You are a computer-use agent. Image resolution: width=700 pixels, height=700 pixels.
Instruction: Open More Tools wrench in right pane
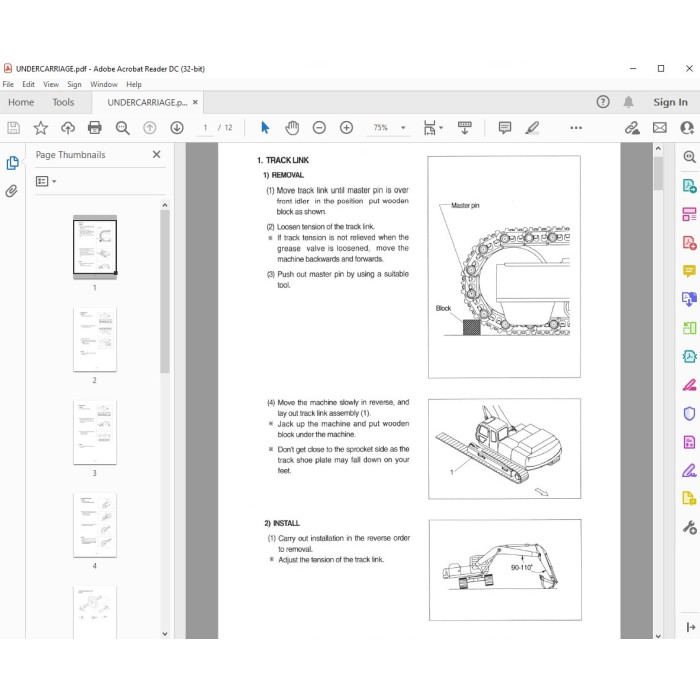pyautogui.click(x=689, y=527)
